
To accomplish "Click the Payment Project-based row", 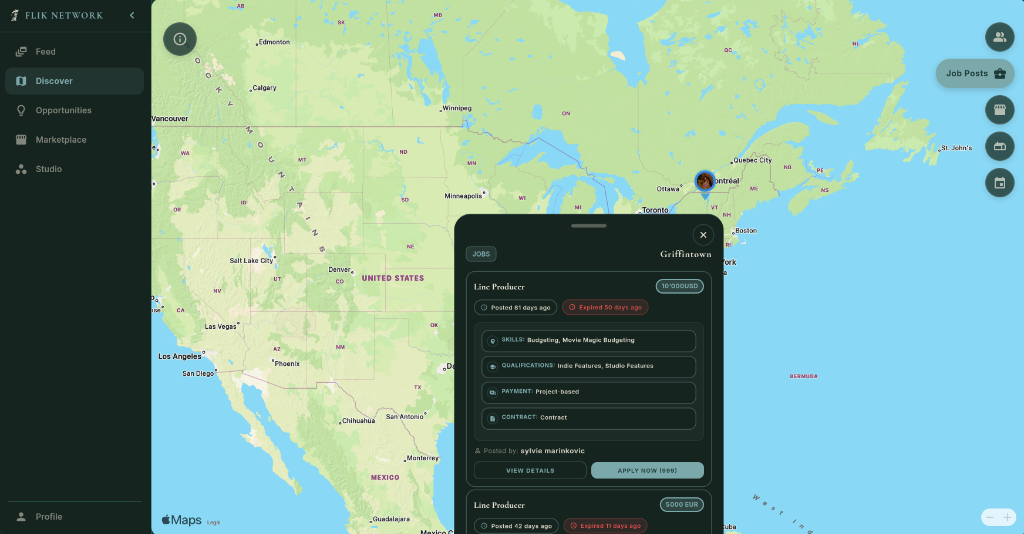I will pos(588,392).
